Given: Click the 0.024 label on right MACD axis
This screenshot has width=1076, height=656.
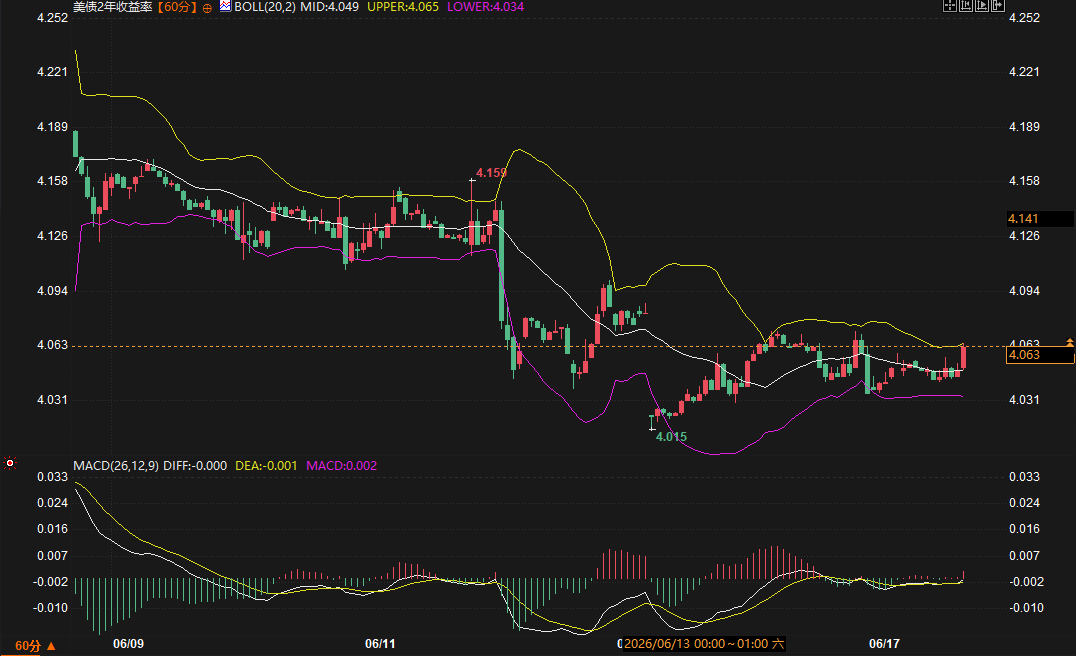Looking at the screenshot, I should pyautogui.click(x=1024, y=503).
